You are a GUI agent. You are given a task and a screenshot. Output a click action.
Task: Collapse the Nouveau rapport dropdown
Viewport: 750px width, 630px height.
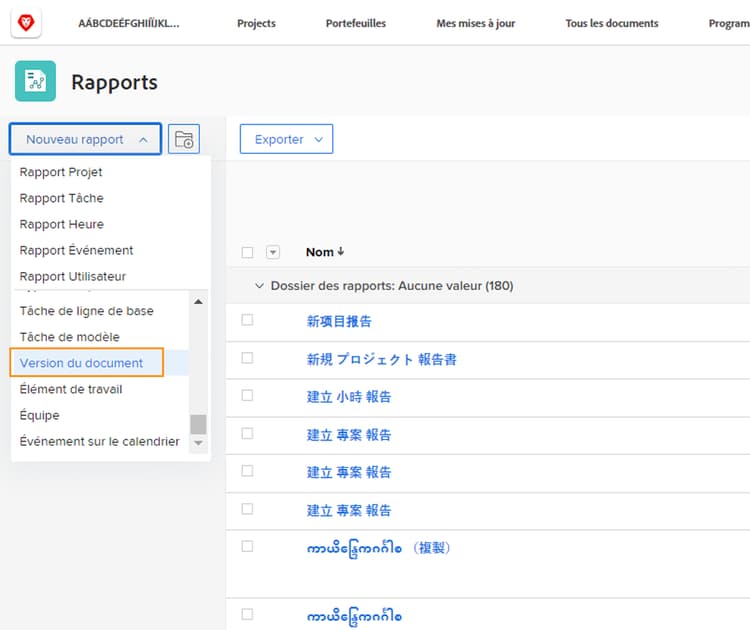click(x=85, y=139)
